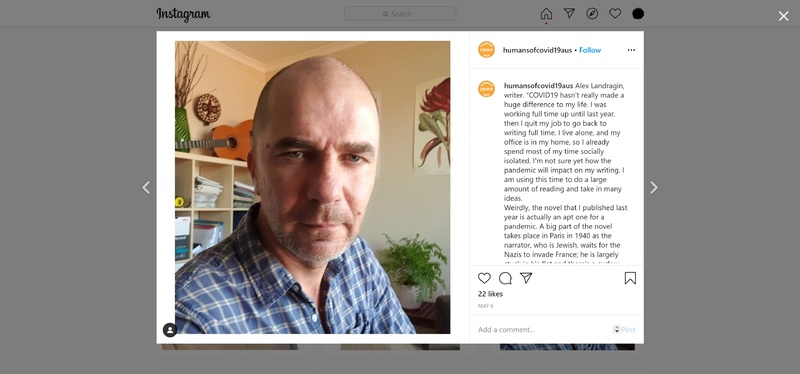Share the post using the paper plane icon
800x374 pixels.
[x=526, y=278]
